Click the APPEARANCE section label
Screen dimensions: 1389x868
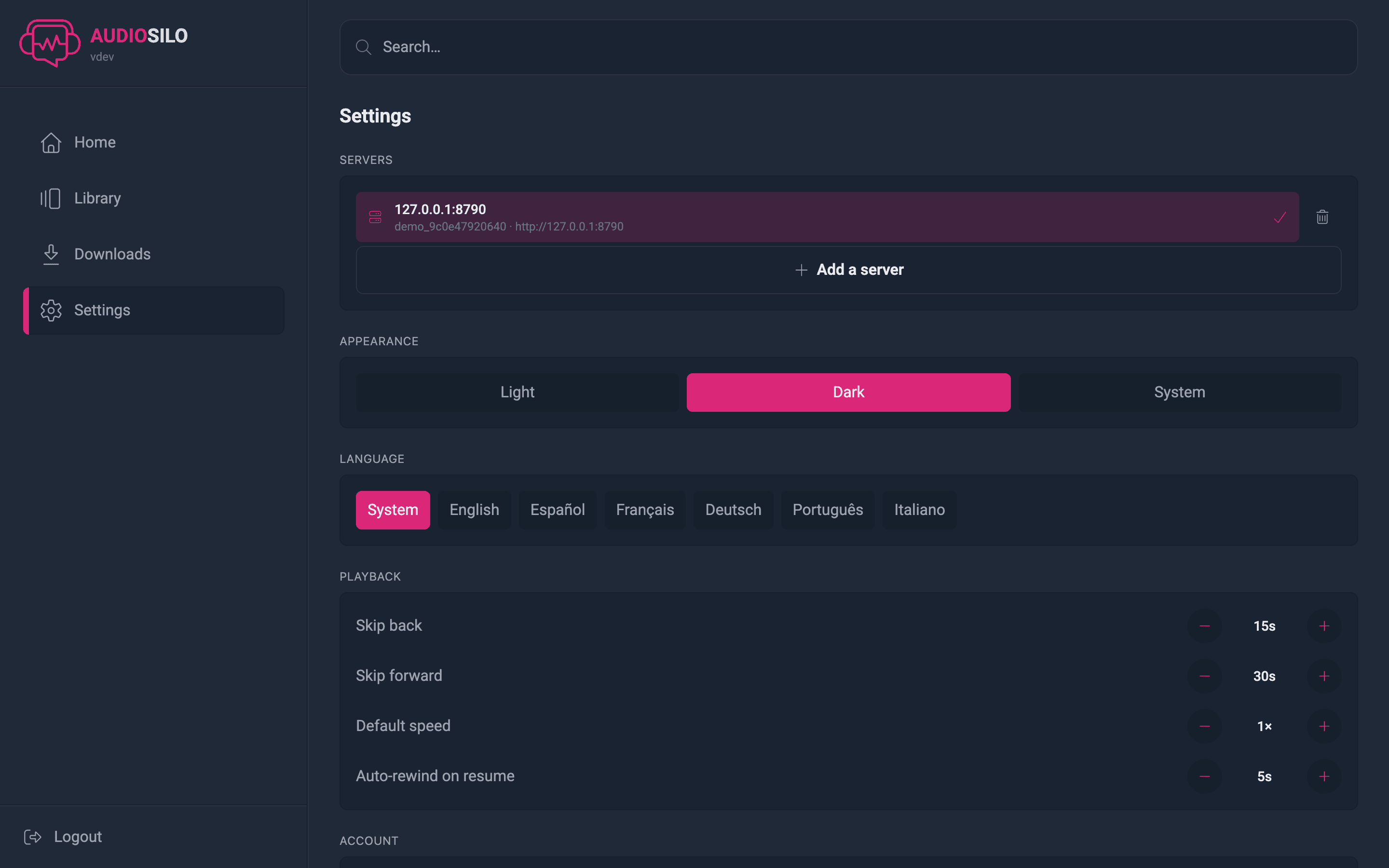point(379,341)
